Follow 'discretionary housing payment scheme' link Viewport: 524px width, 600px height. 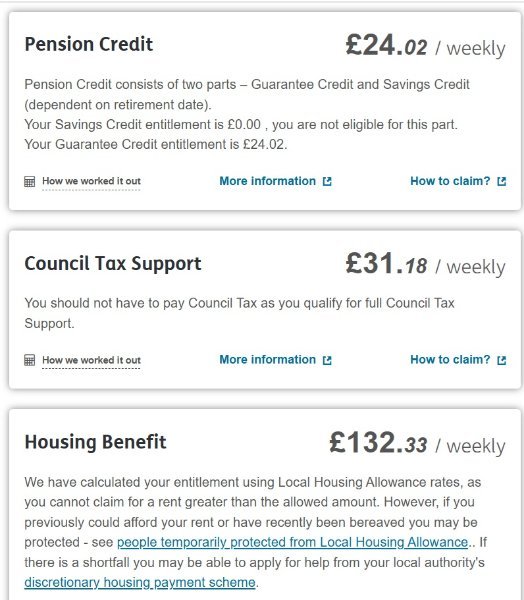(140, 582)
